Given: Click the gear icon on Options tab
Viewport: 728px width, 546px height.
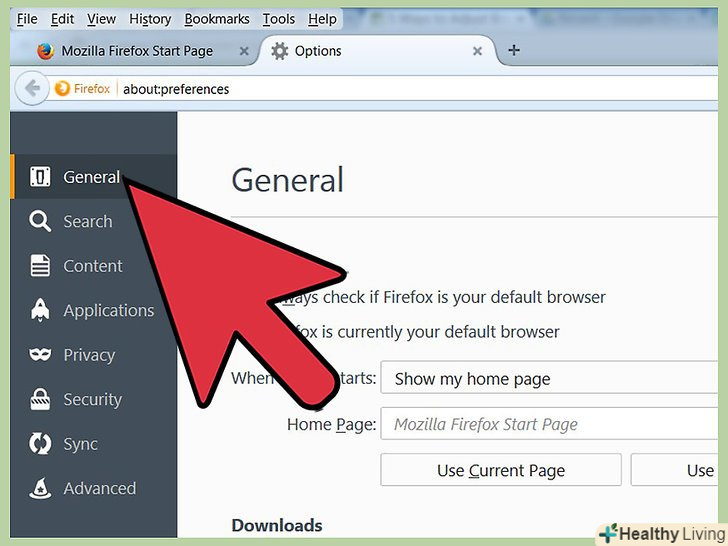Looking at the screenshot, I should tap(280, 51).
